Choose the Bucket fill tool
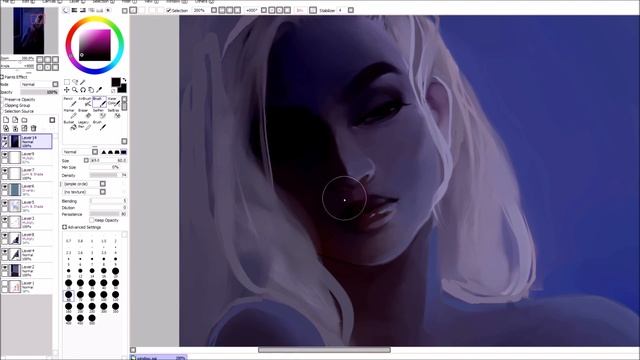Screen dimensions: 640x360 click(70, 125)
